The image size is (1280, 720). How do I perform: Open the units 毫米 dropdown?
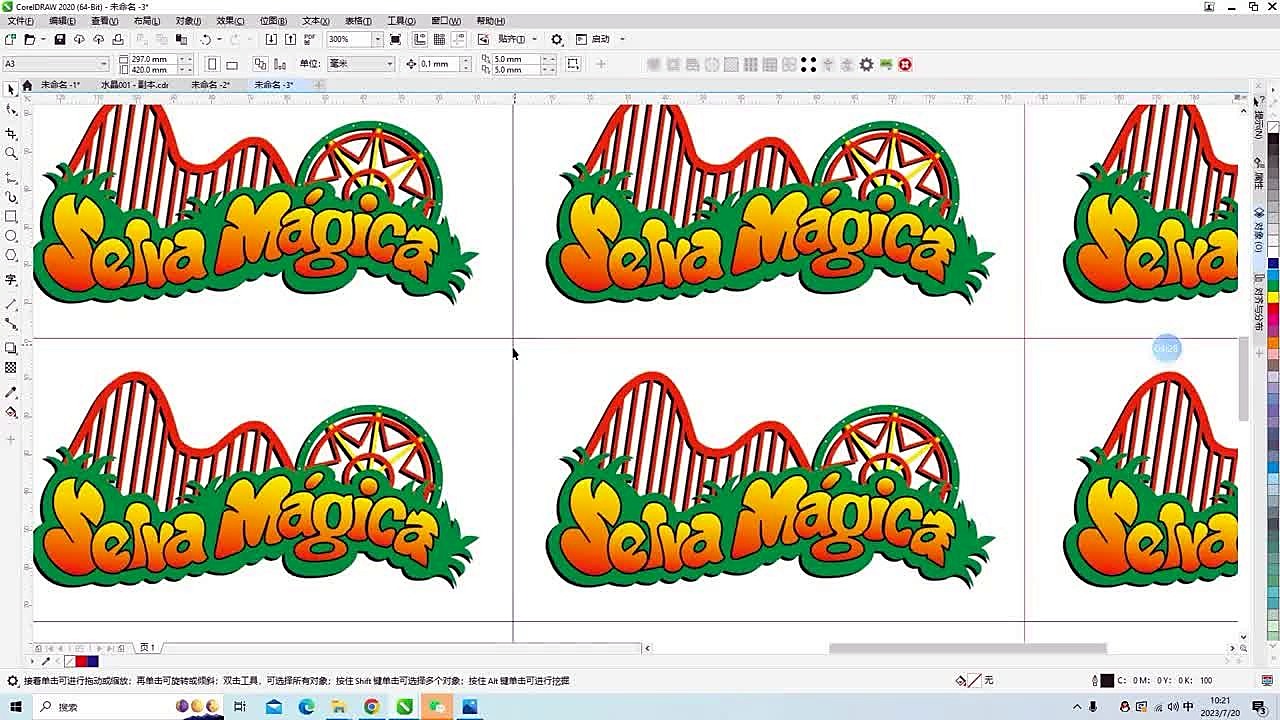point(389,64)
